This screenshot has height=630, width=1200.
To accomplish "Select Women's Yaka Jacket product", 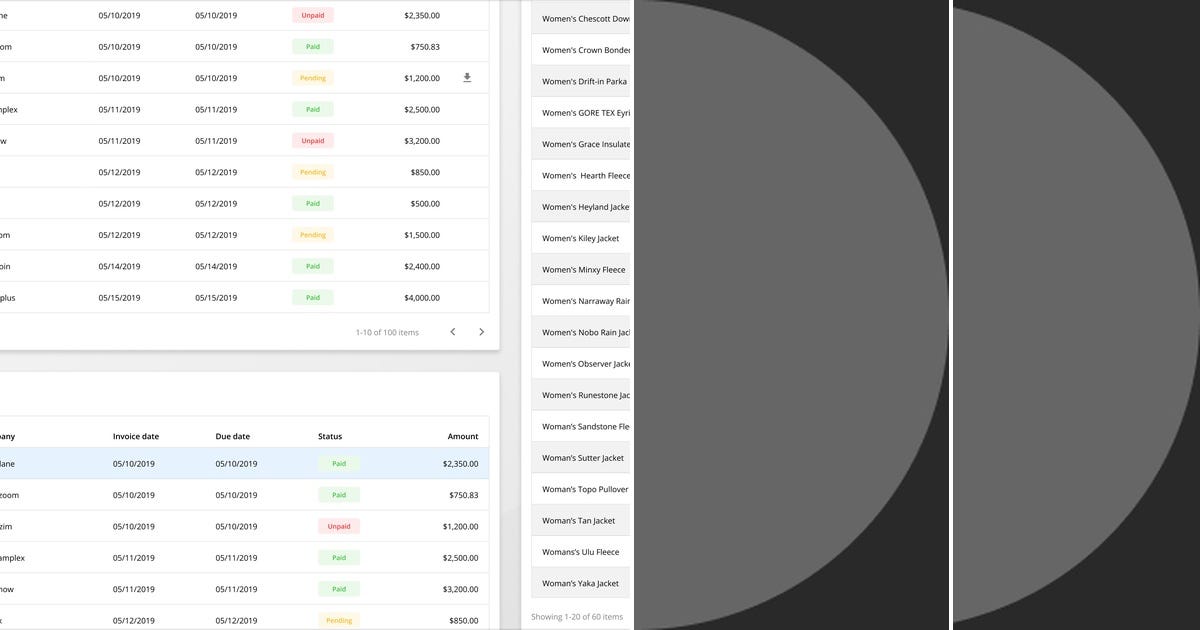I will coord(580,583).
